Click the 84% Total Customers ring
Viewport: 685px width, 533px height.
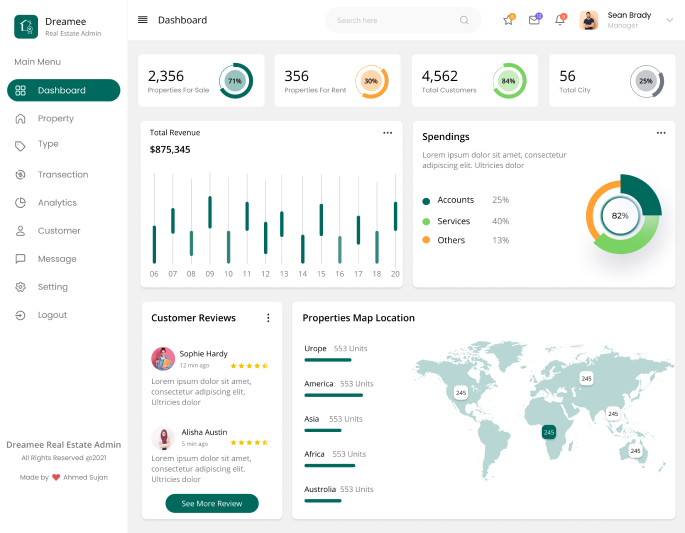pos(509,81)
